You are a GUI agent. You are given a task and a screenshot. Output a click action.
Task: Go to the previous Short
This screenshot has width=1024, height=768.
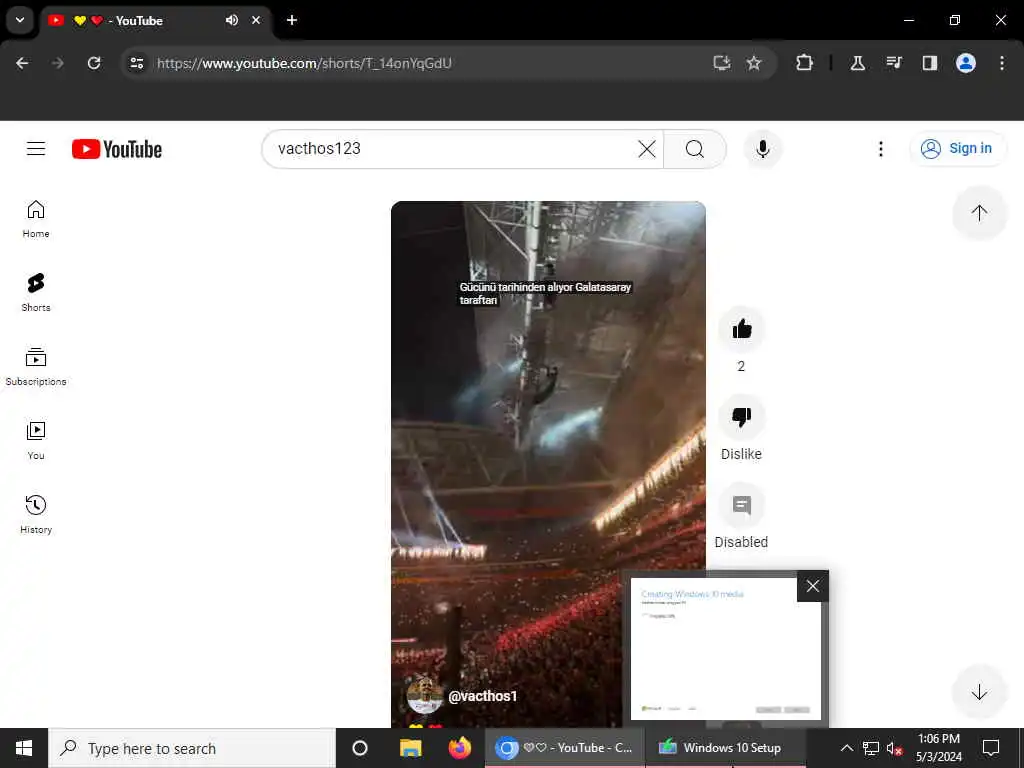[x=979, y=212]
